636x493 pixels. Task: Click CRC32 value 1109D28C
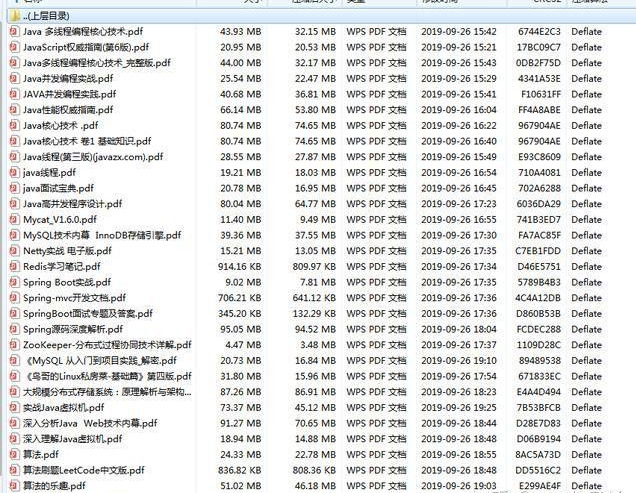[539, 345]
